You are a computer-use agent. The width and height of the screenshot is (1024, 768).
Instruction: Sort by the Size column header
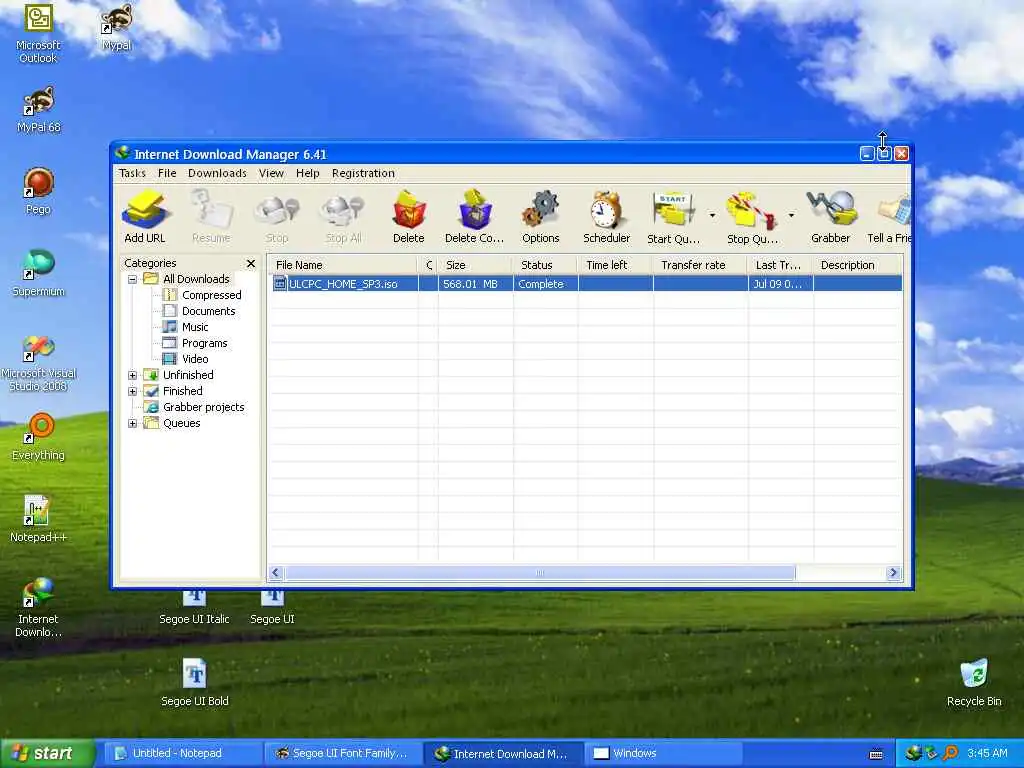pos(475,265)
